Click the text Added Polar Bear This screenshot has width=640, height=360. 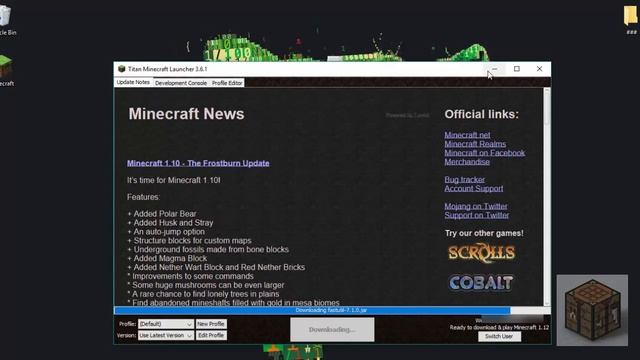click(x=165, y=214)
